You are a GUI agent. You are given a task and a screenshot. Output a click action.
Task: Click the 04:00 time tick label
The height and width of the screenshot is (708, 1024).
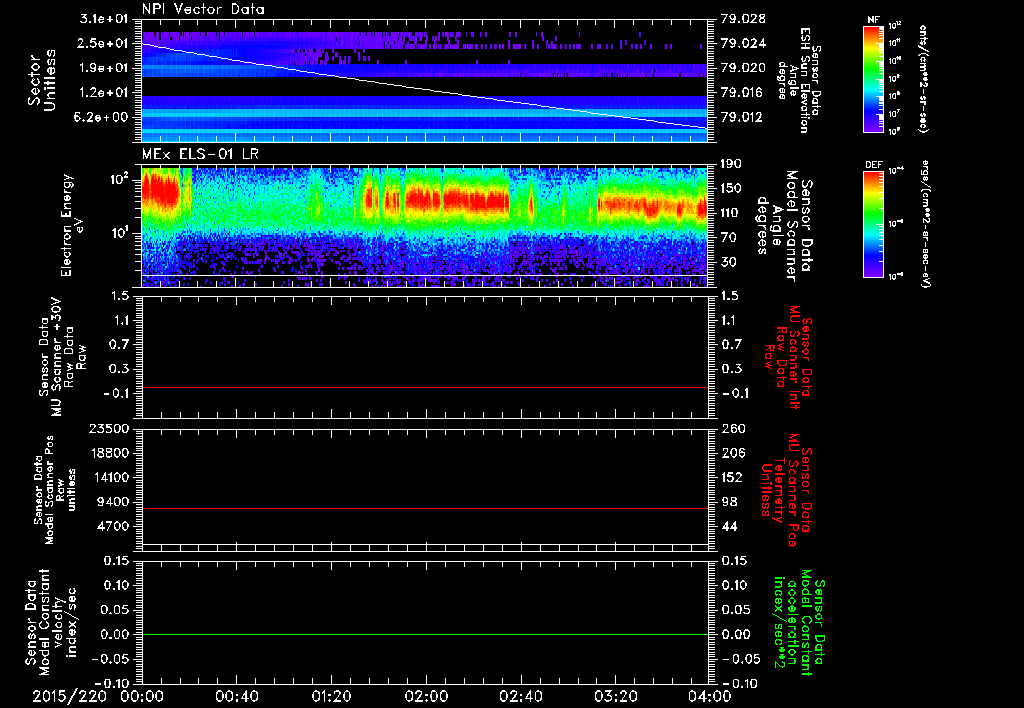point(710,696)
